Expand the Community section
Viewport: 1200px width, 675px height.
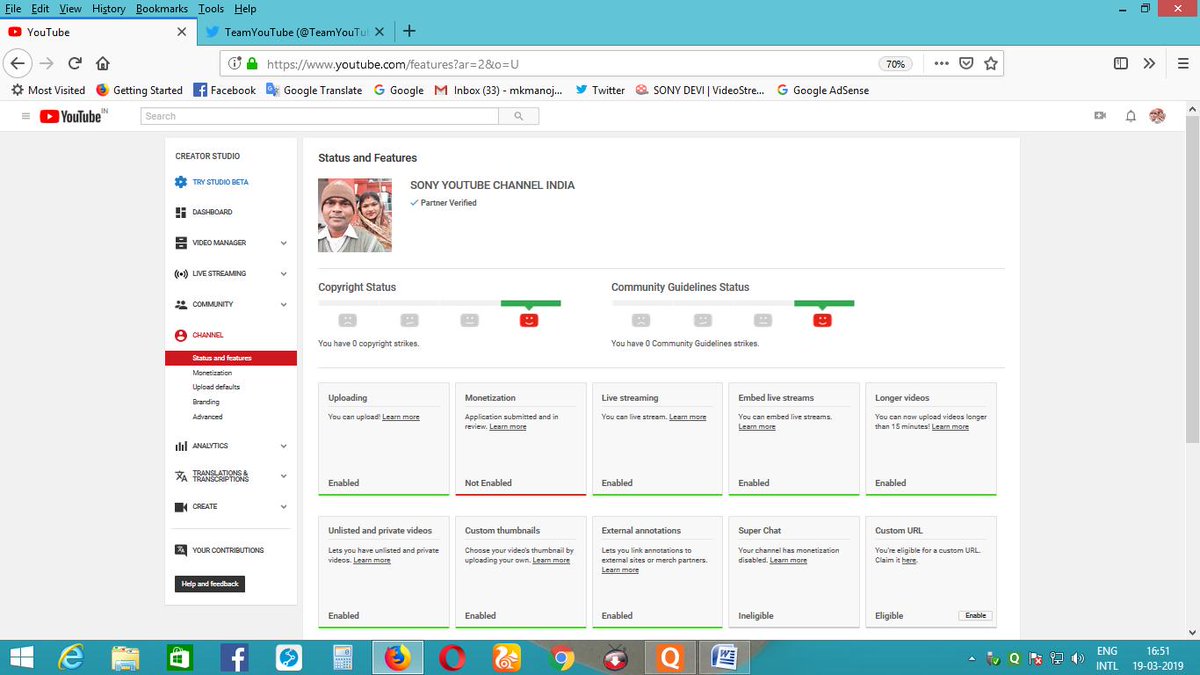point(283,304)
